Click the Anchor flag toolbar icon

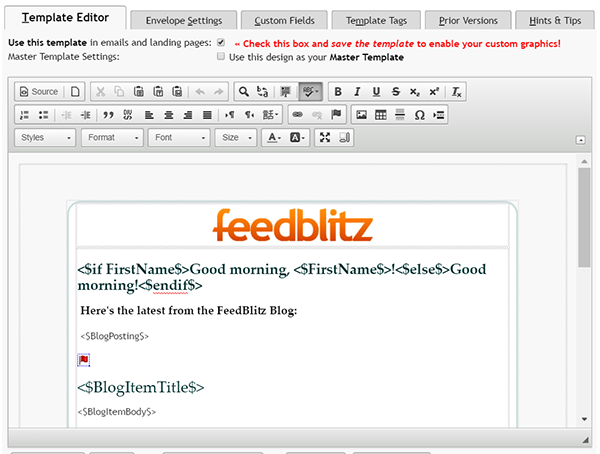(x=336, y=115)
